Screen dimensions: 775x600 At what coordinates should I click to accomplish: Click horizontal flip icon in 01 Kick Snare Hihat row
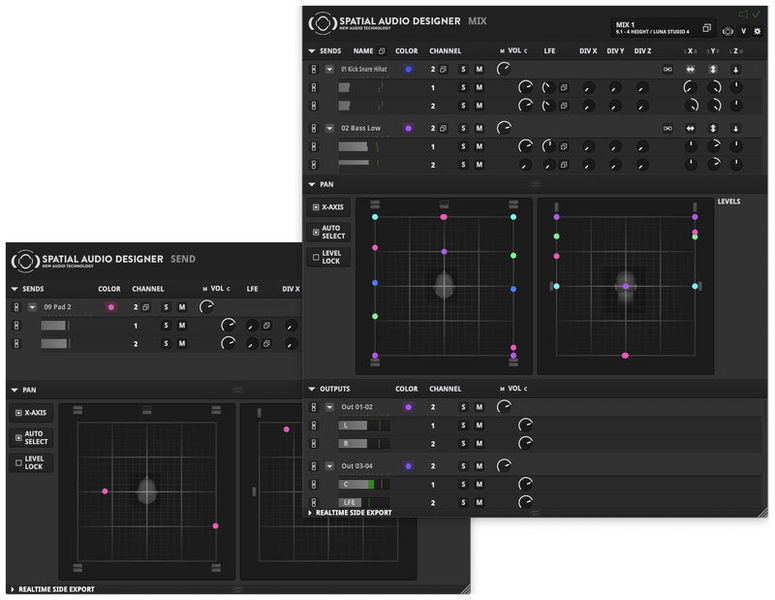pos(690,69)
